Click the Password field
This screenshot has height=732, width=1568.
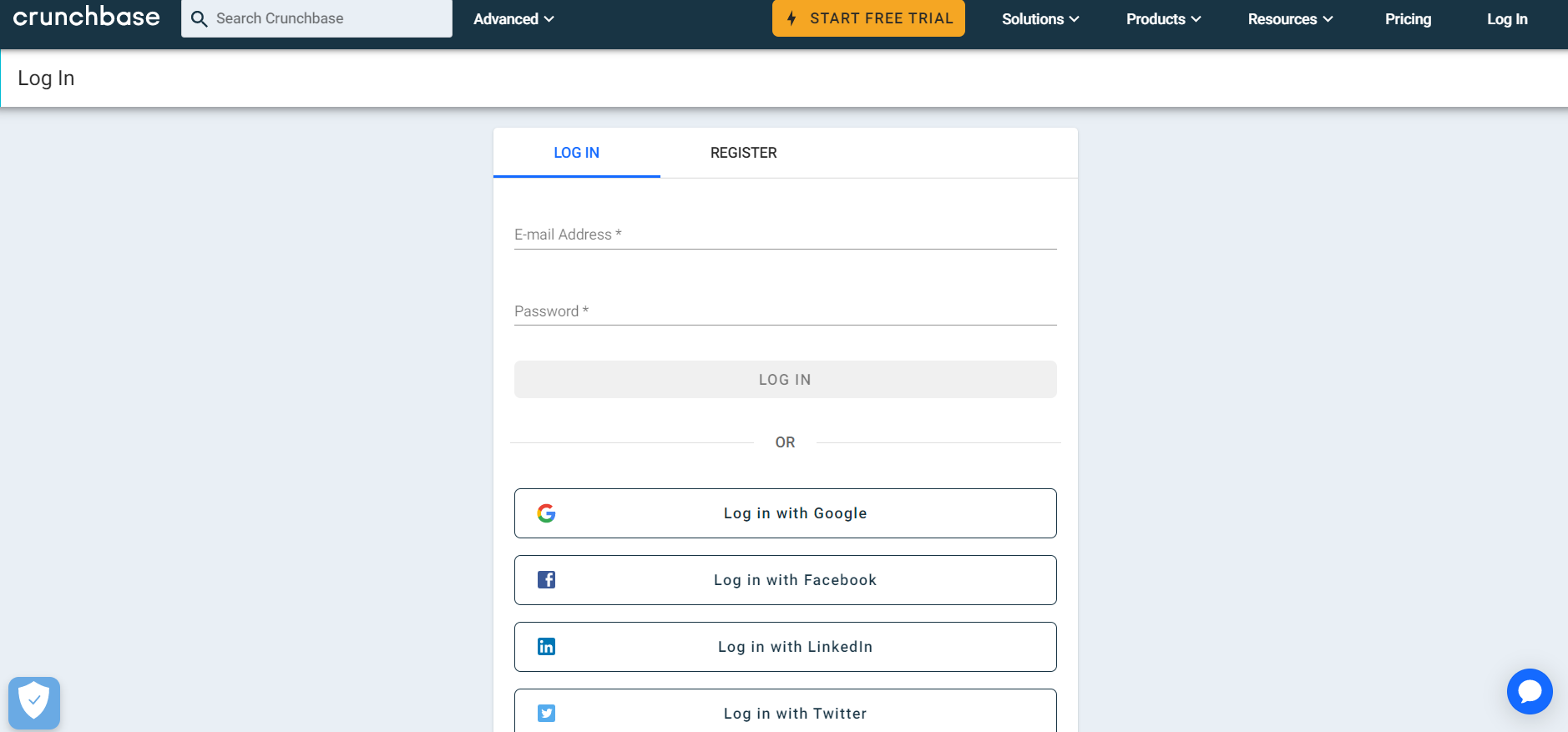[x=785, y=311]
